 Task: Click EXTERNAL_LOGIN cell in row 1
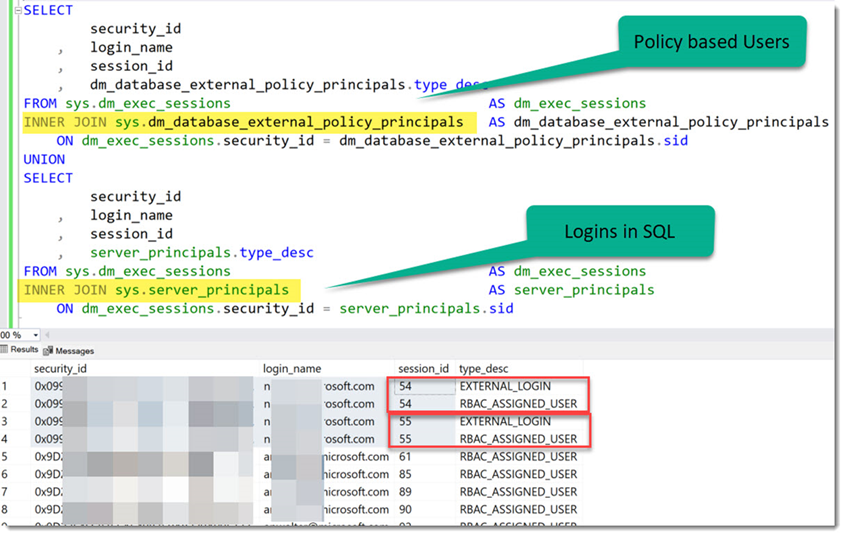pos(505,386)
